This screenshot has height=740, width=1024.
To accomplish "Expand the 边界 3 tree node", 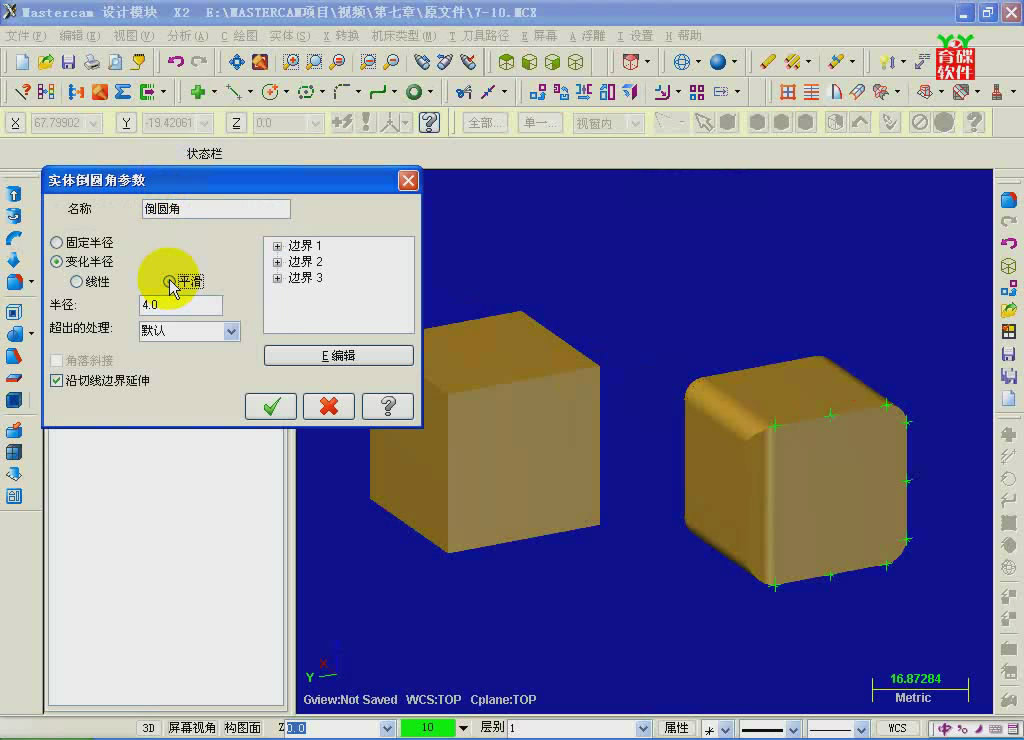I will (277, 278).
